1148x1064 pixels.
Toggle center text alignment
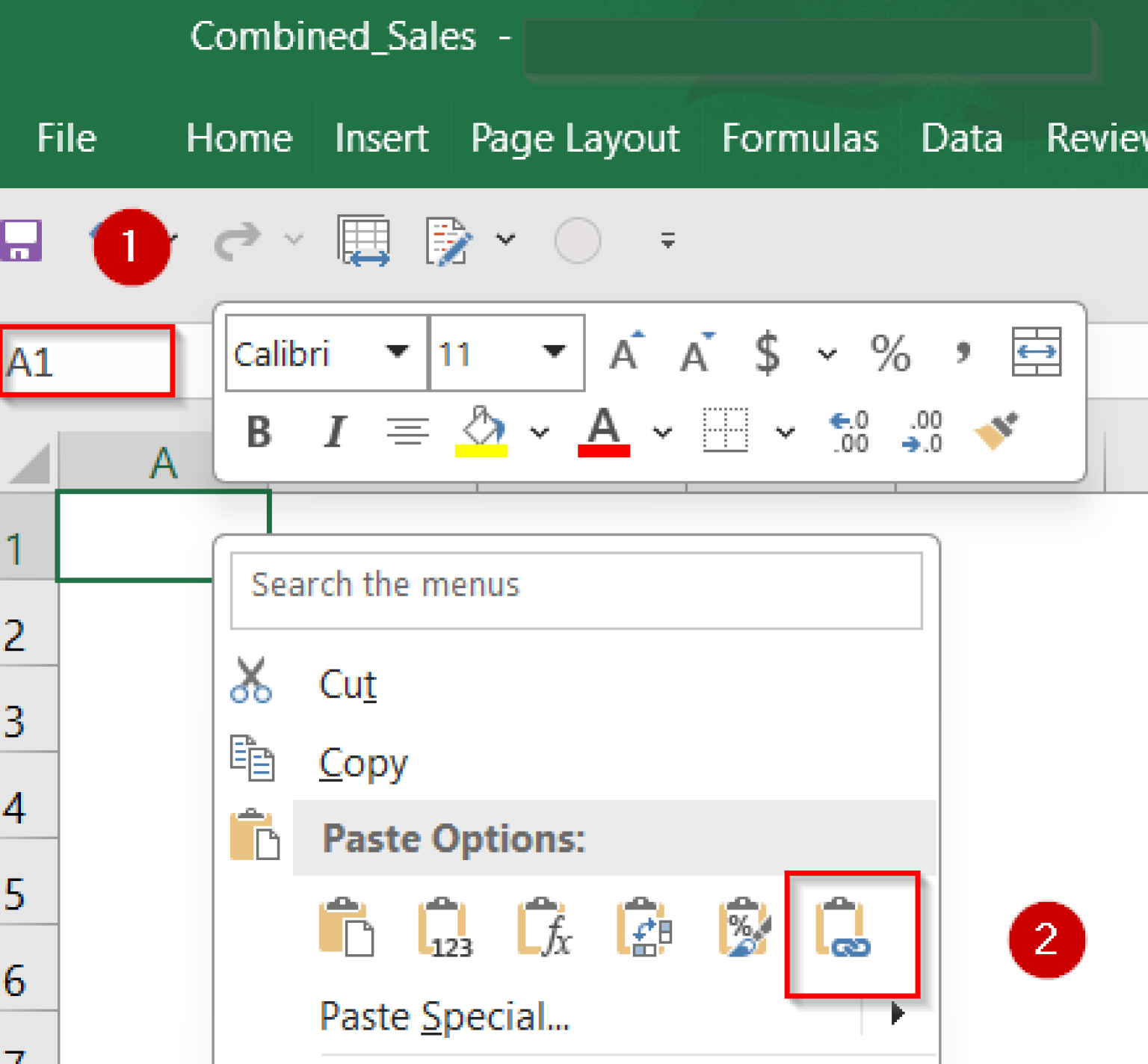[x=407, y=432]
